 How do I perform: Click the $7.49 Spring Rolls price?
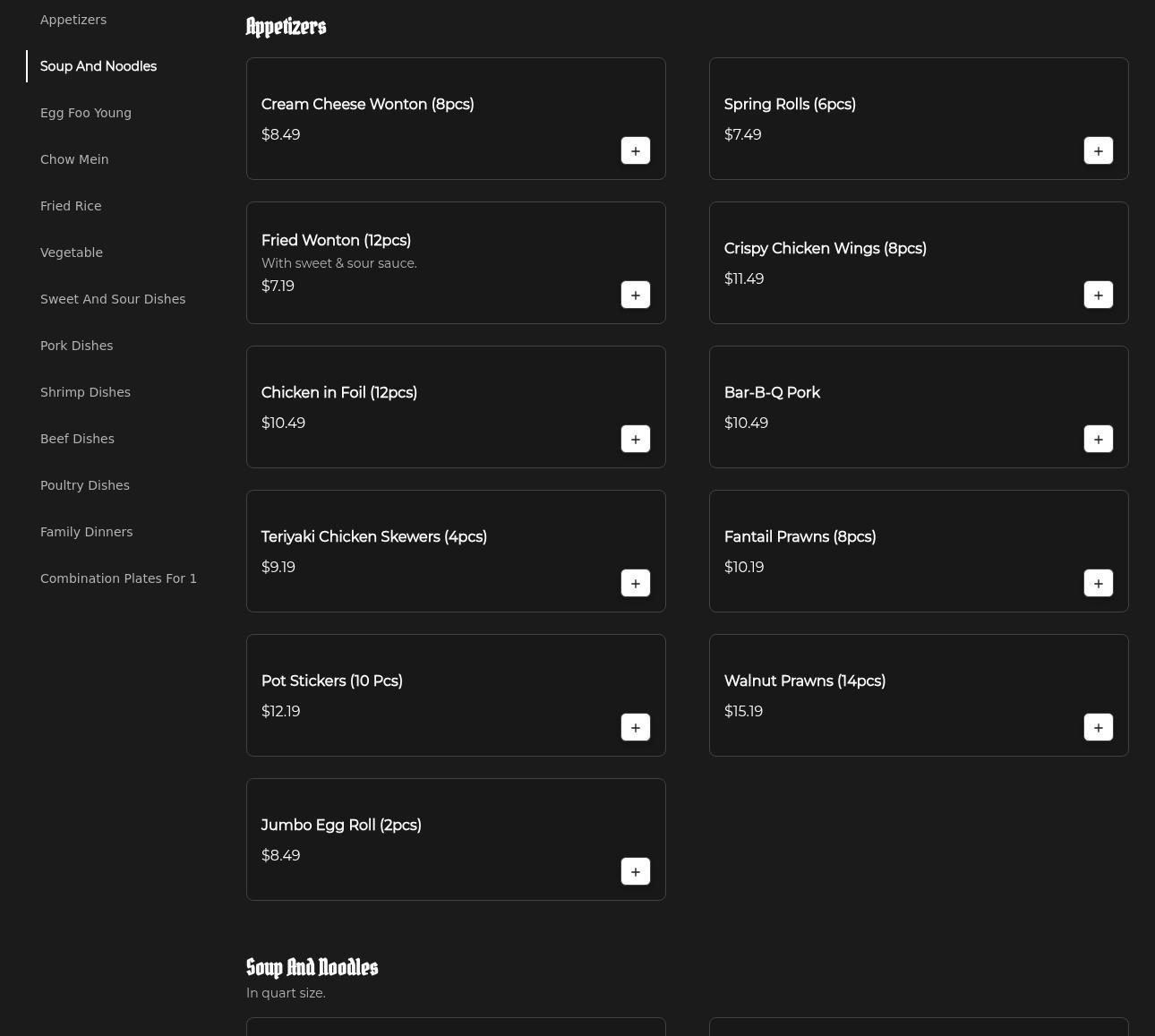(743, 135)
